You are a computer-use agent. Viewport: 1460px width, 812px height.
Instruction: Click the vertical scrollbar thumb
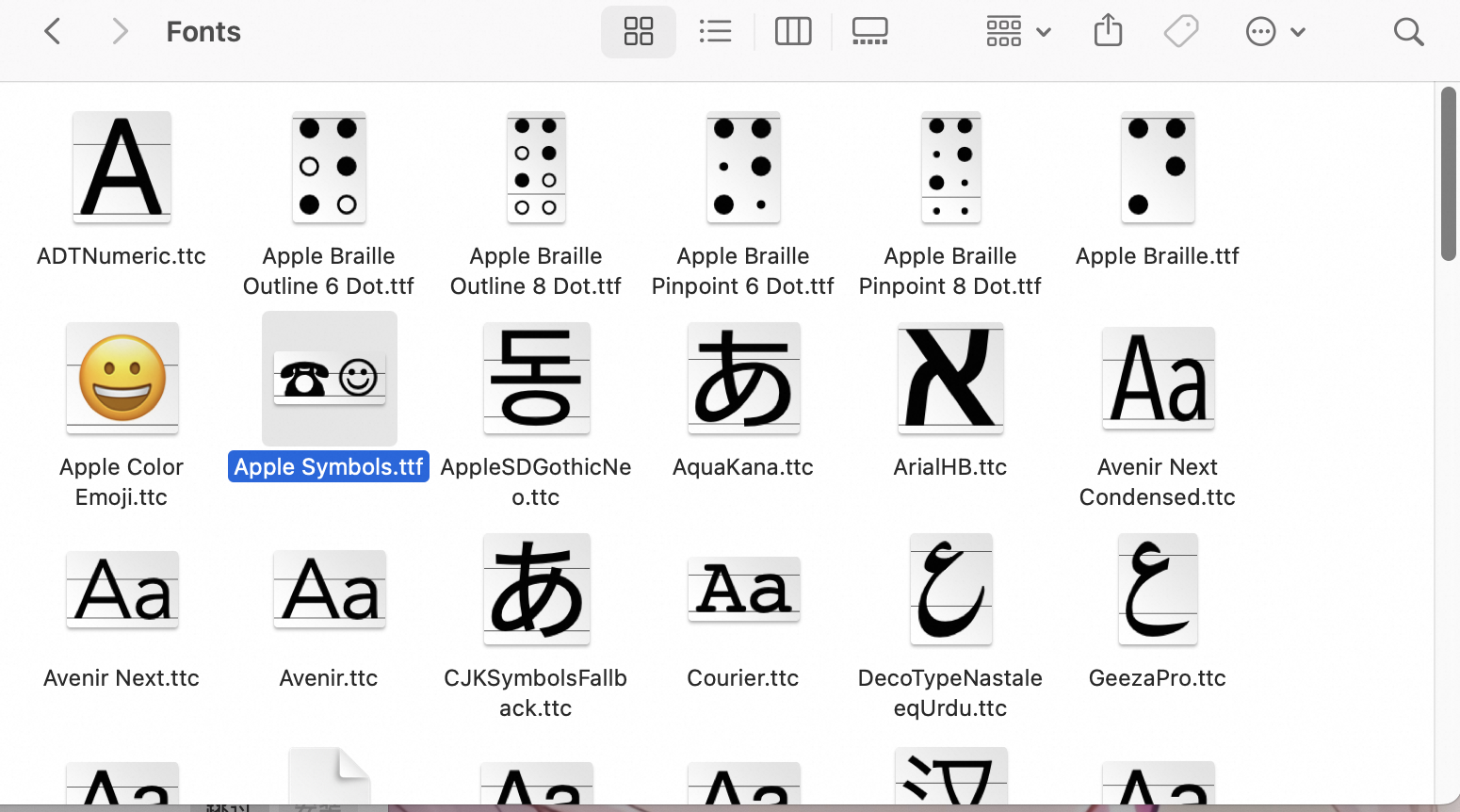1449,173
